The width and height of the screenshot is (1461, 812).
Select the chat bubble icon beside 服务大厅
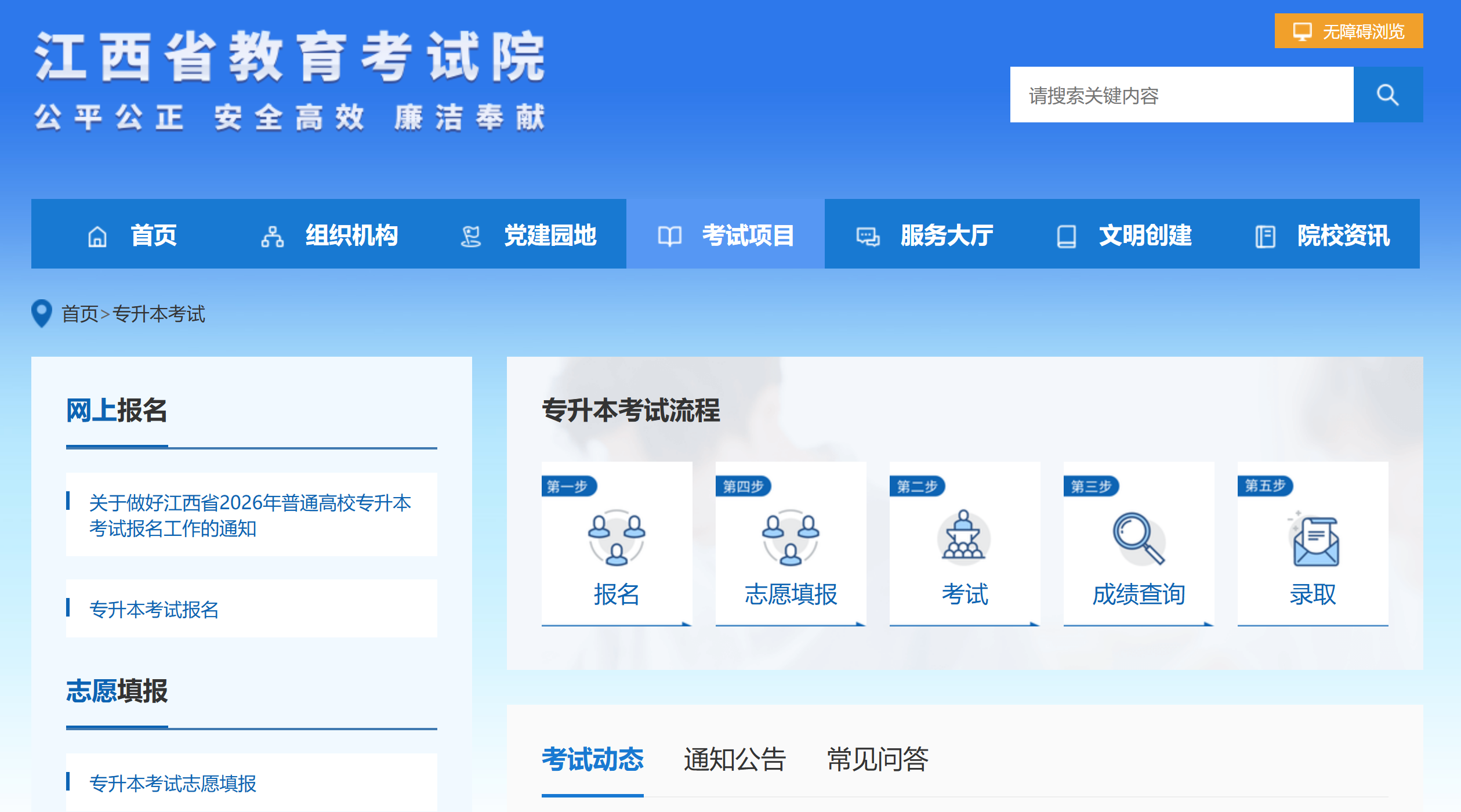pyautogui.click(x=867, y=235)
